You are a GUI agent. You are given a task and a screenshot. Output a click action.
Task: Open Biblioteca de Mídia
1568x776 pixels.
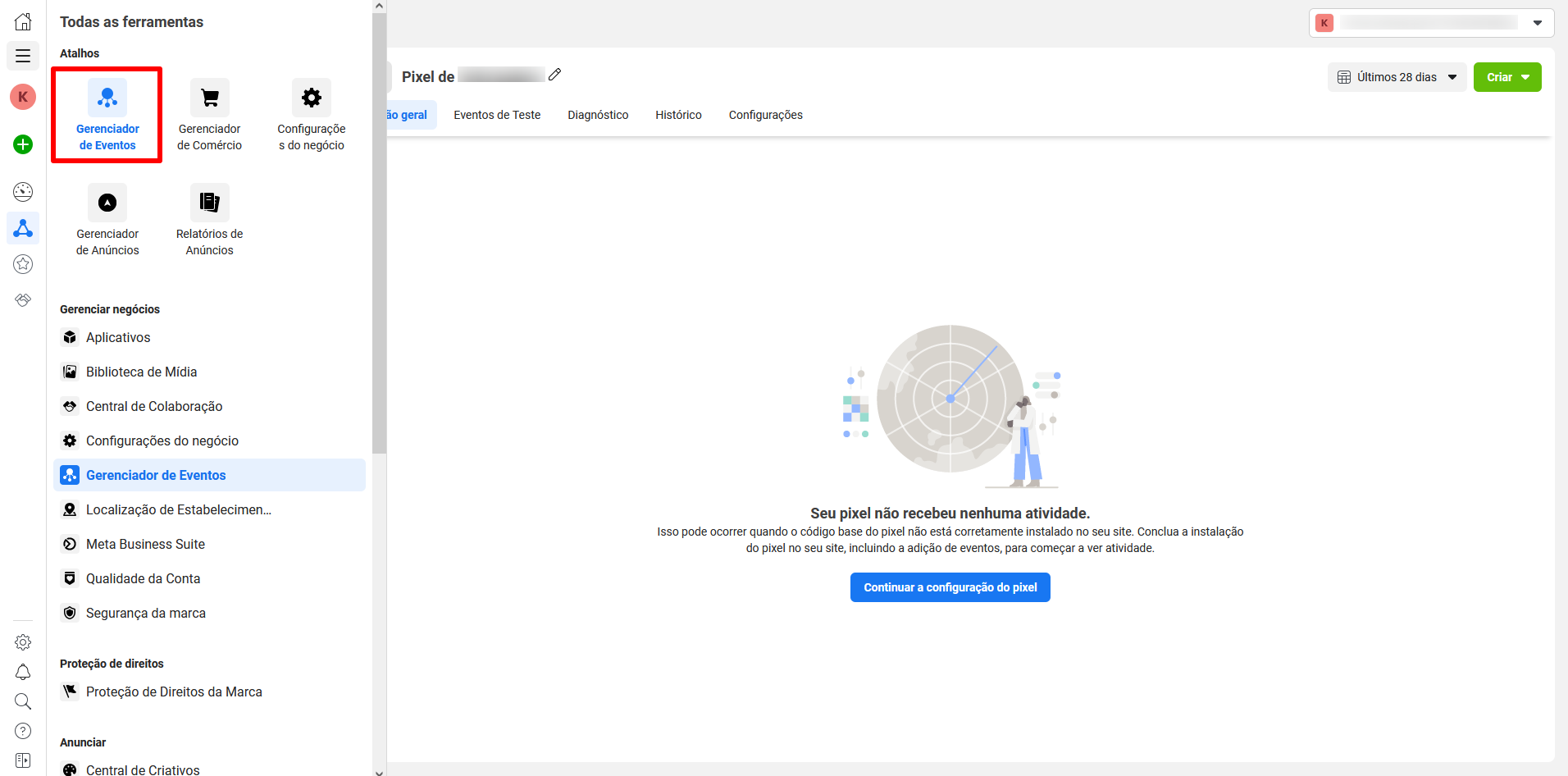tap(209, 372)
